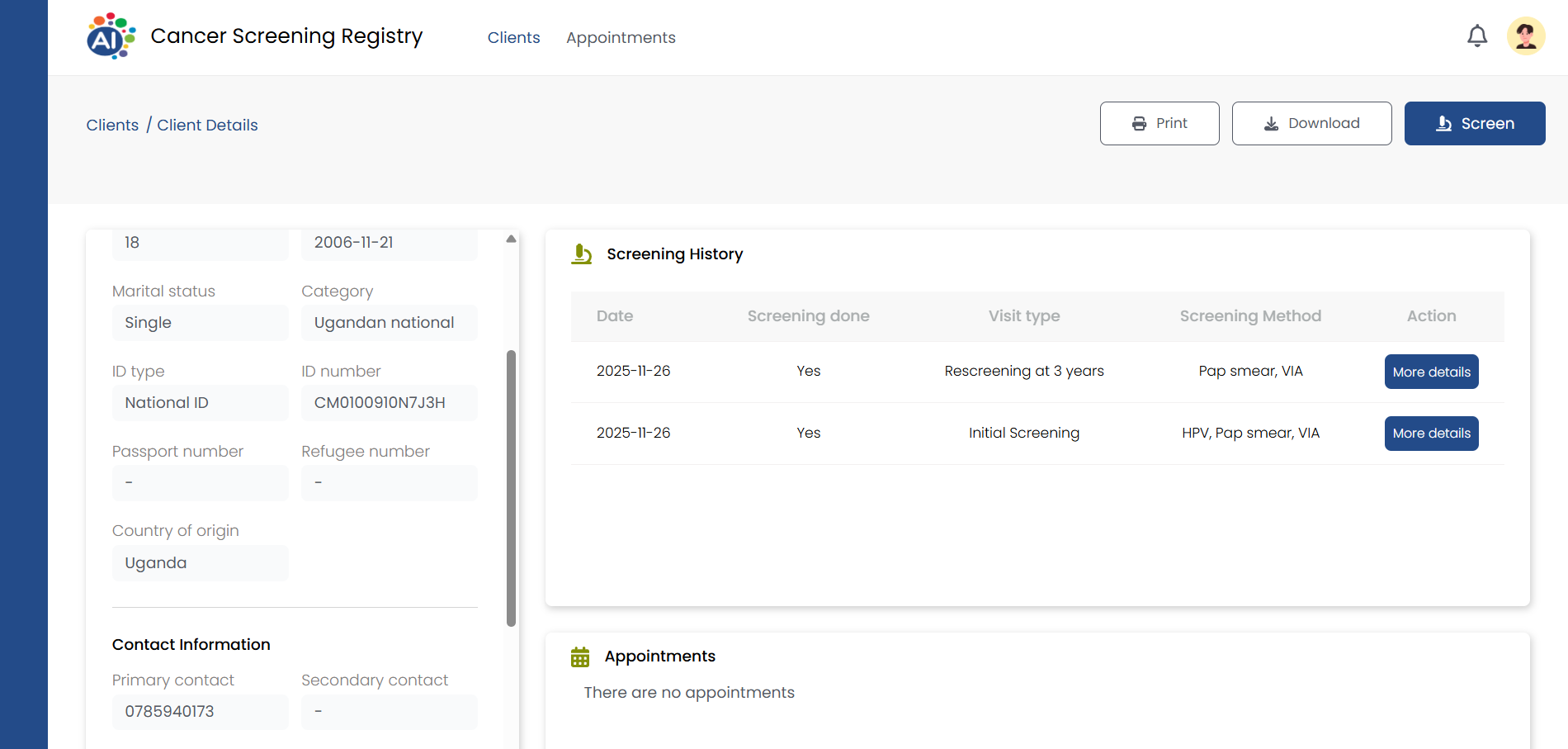Image resolution: width=1568 pixels, height=749 pixels.
Task: Click the microscope icon beside Screening History
Action: pos(582,254)
